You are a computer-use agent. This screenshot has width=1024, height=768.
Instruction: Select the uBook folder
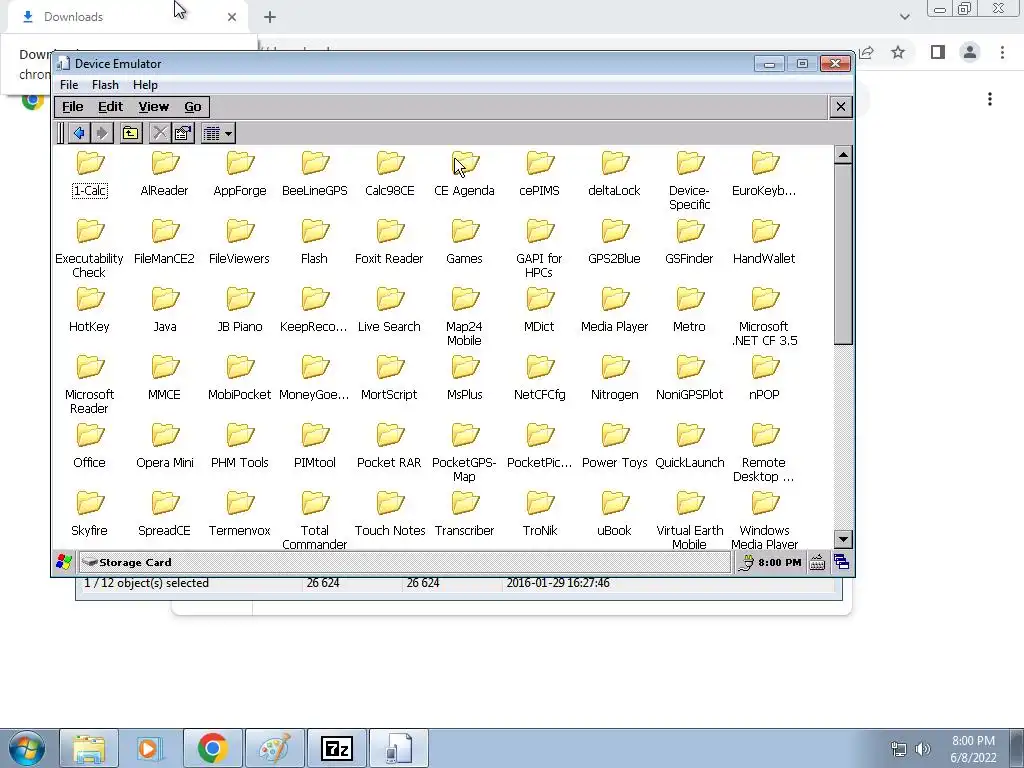point(615,513)
